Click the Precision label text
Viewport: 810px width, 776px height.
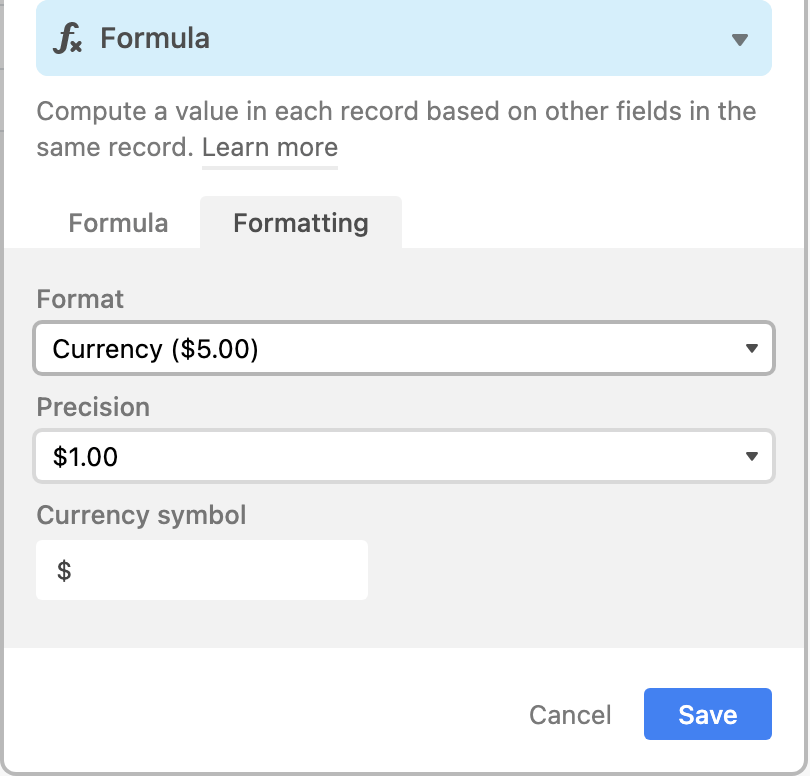tap(93, 407)
